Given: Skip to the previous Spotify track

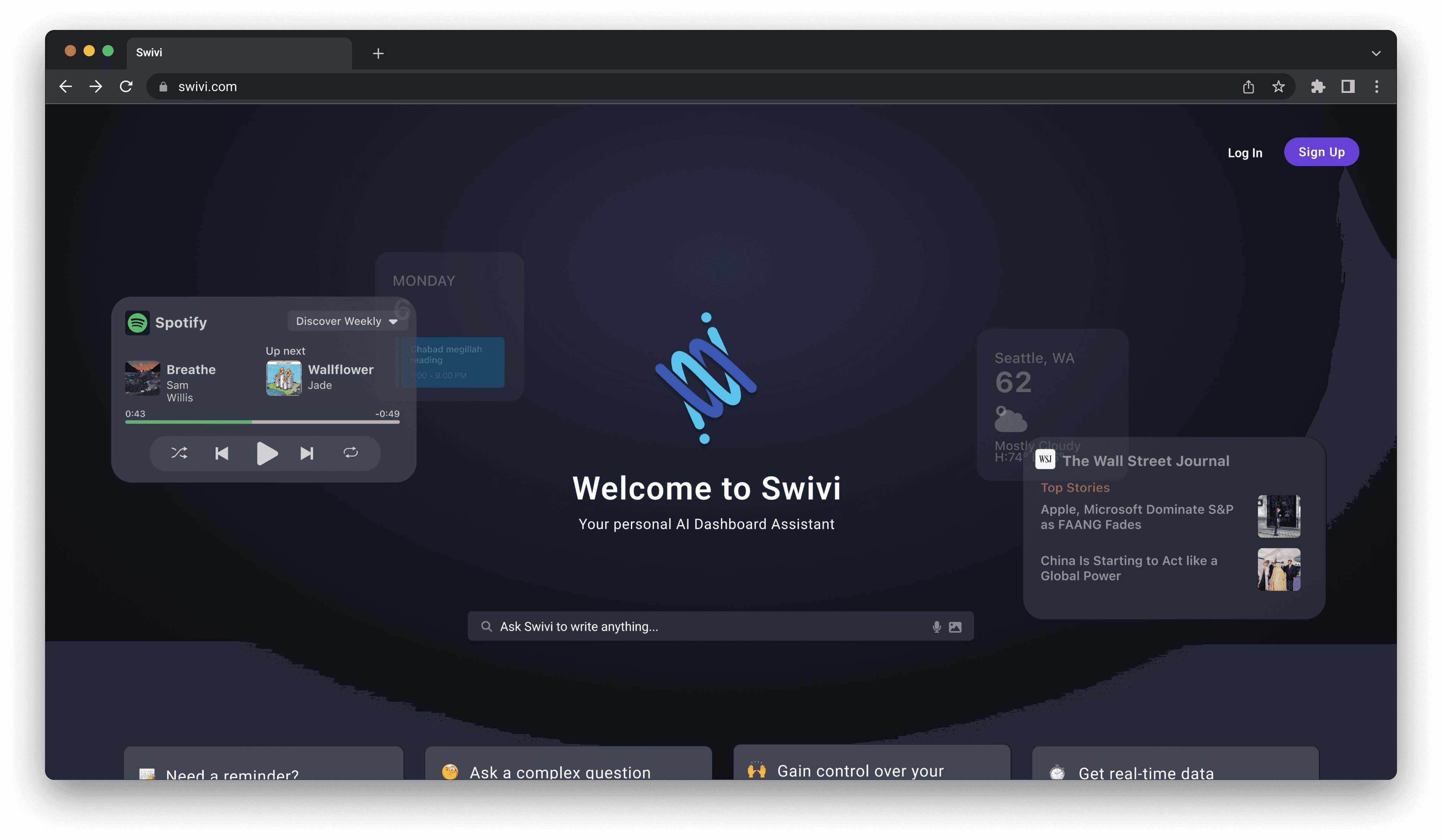Looking at the screenshot, I should (x=221, y=454).
